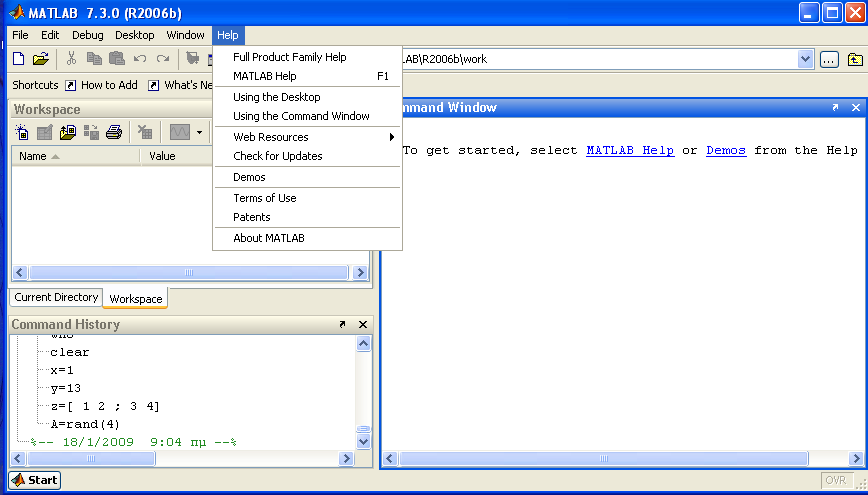
Task: Click the Print icon in Workspace toolbar
Action: pos(113,132)
